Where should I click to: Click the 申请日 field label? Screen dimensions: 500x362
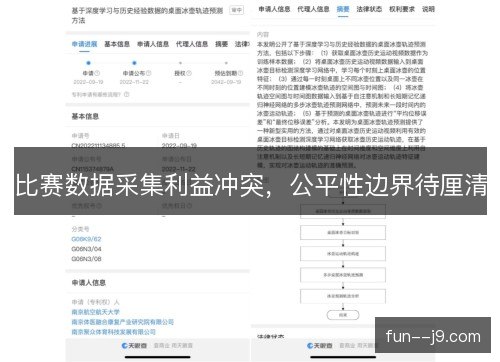(171, 136)
